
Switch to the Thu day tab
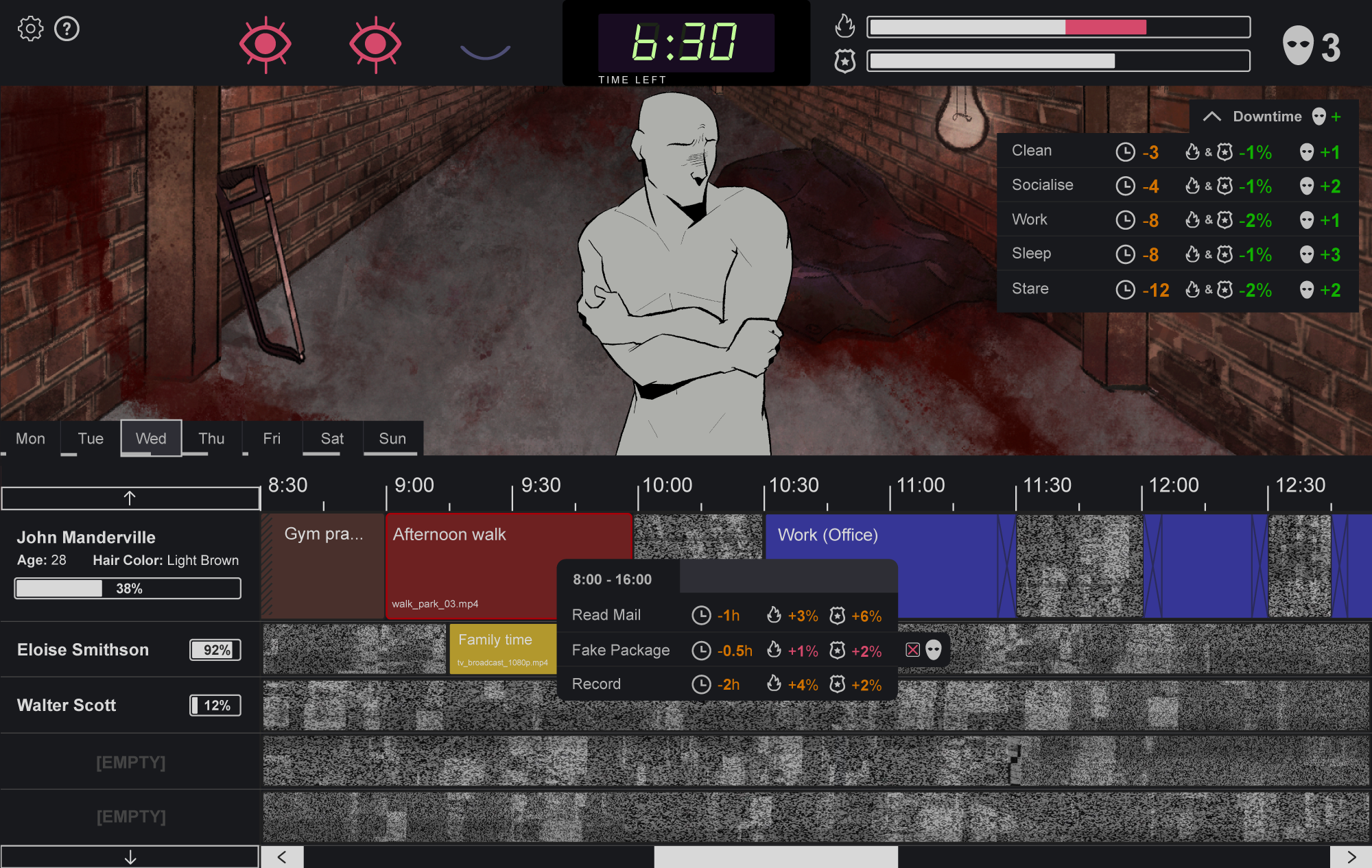click(211, 438)
